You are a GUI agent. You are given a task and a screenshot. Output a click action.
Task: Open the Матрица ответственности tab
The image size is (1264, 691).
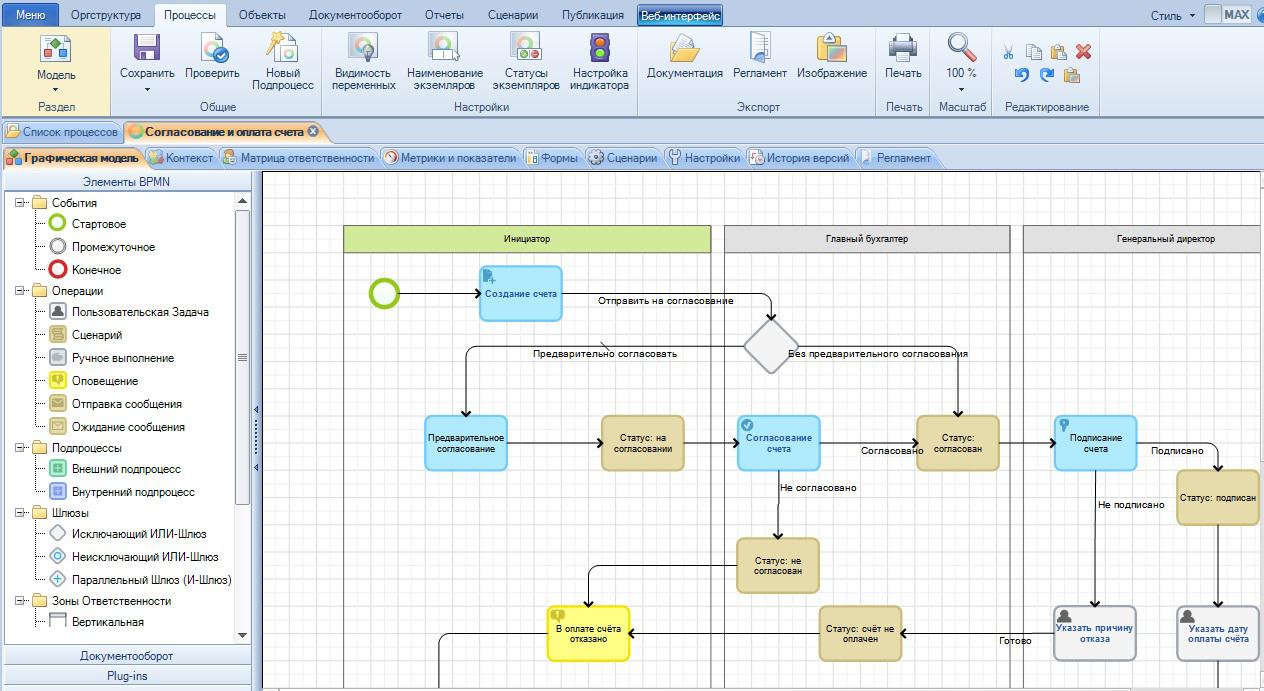tap(298, 158)
